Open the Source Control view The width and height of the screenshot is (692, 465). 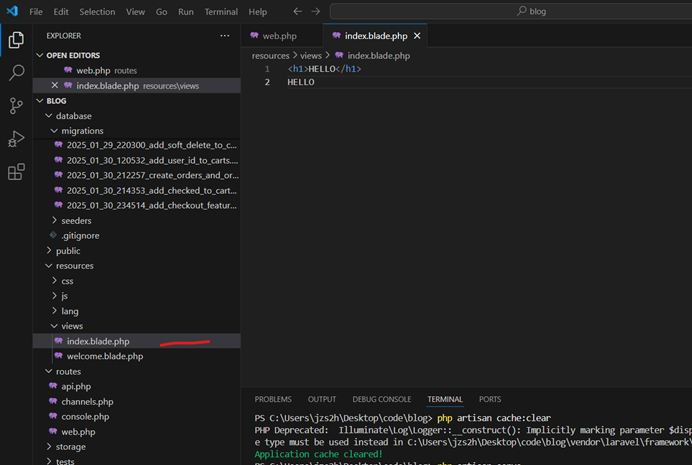16,106
